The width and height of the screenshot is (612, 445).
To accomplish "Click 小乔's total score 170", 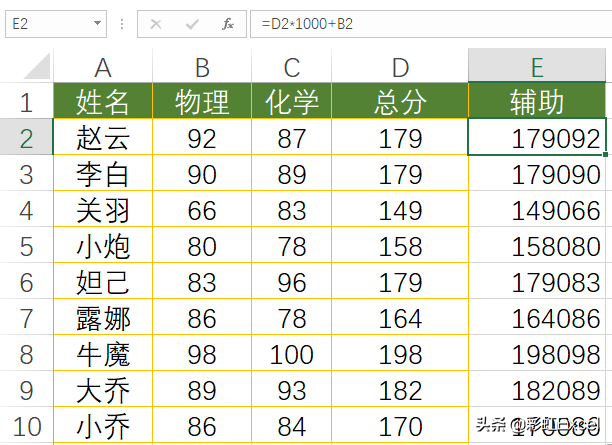I will pyautogui.click(x=400, y=425).
